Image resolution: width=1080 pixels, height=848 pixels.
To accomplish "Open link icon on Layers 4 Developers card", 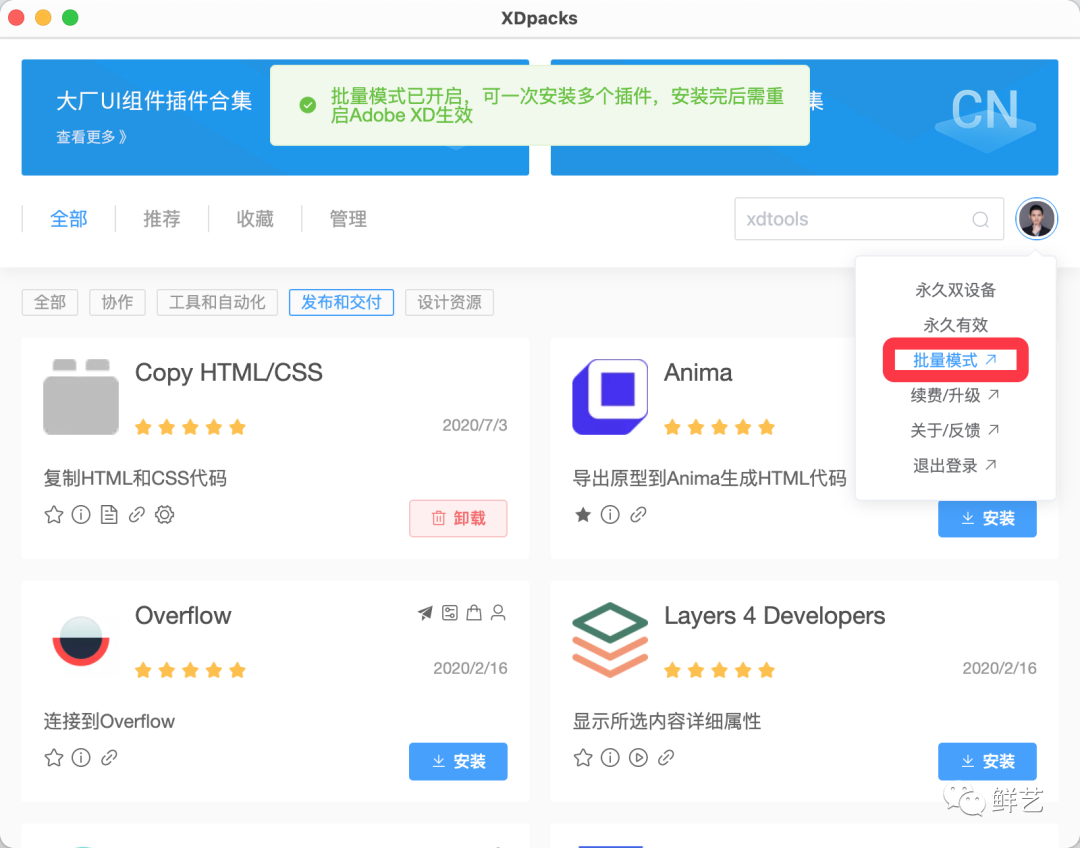I will (x=666, y=758).
